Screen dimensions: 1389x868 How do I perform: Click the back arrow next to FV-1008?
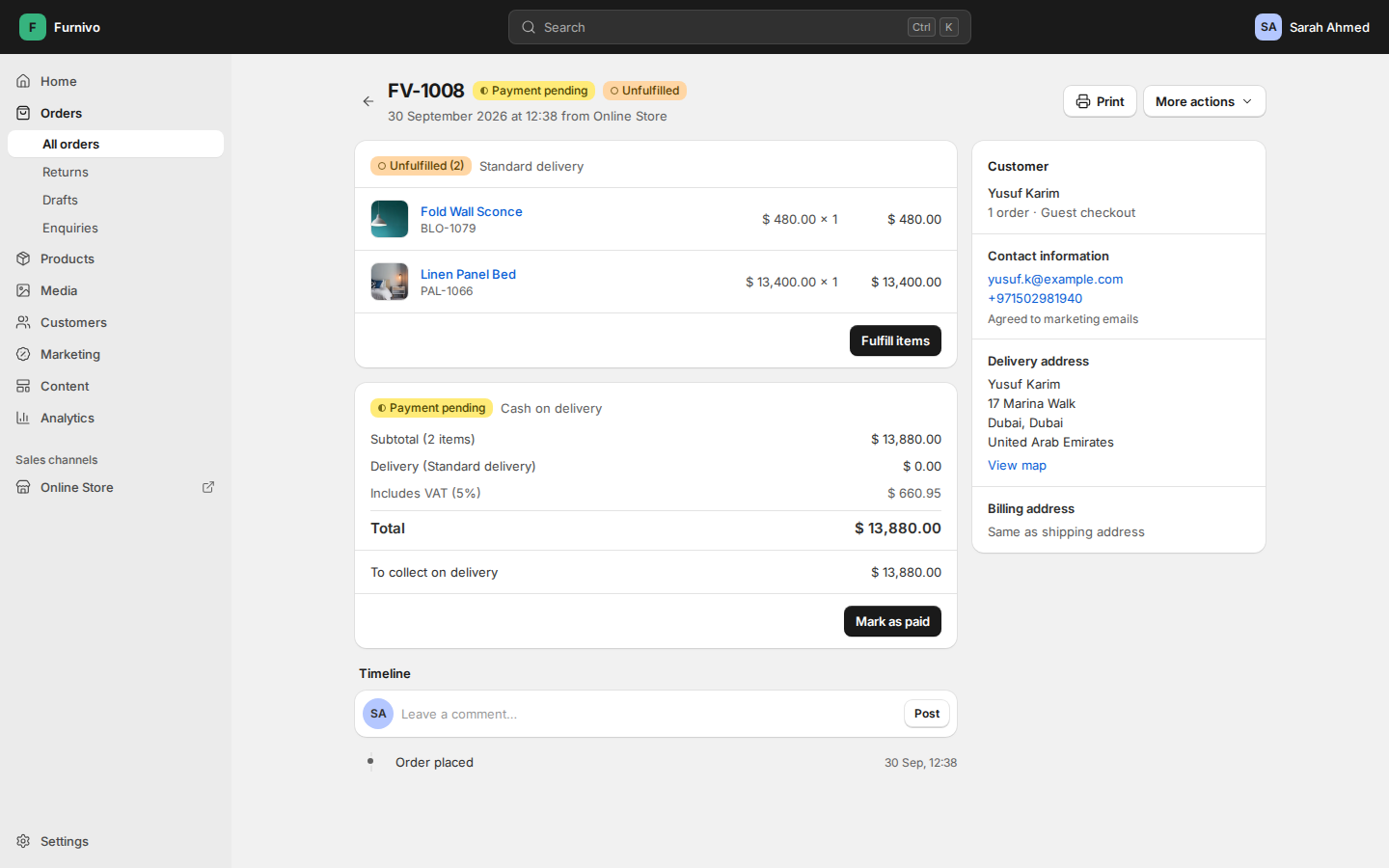tap(368, 101)
